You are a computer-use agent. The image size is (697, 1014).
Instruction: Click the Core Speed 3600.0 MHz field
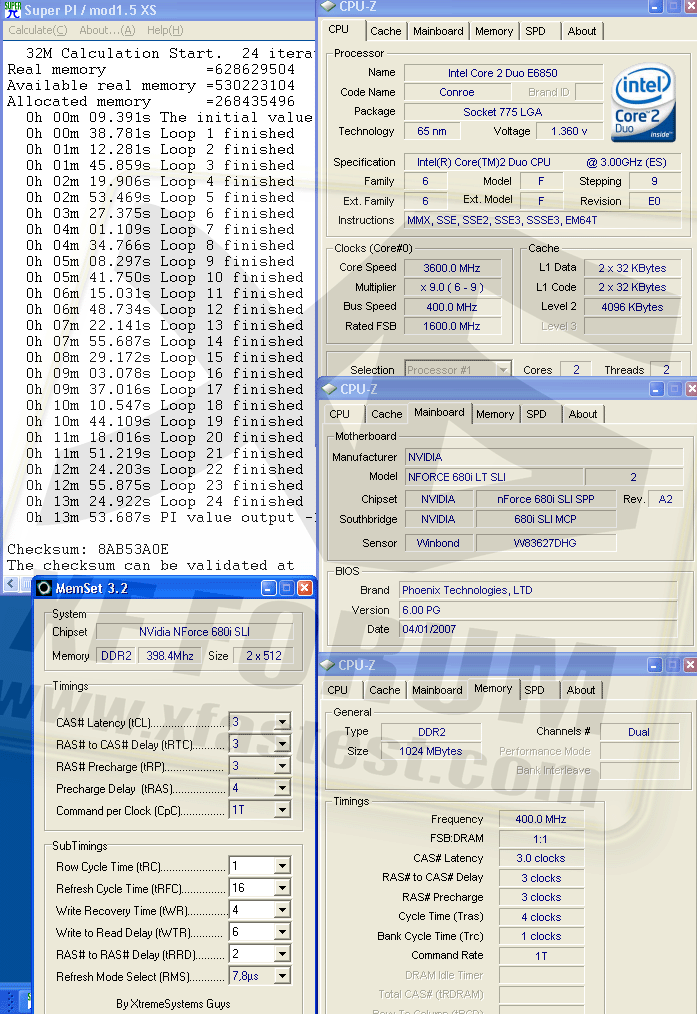coord(452,268)
